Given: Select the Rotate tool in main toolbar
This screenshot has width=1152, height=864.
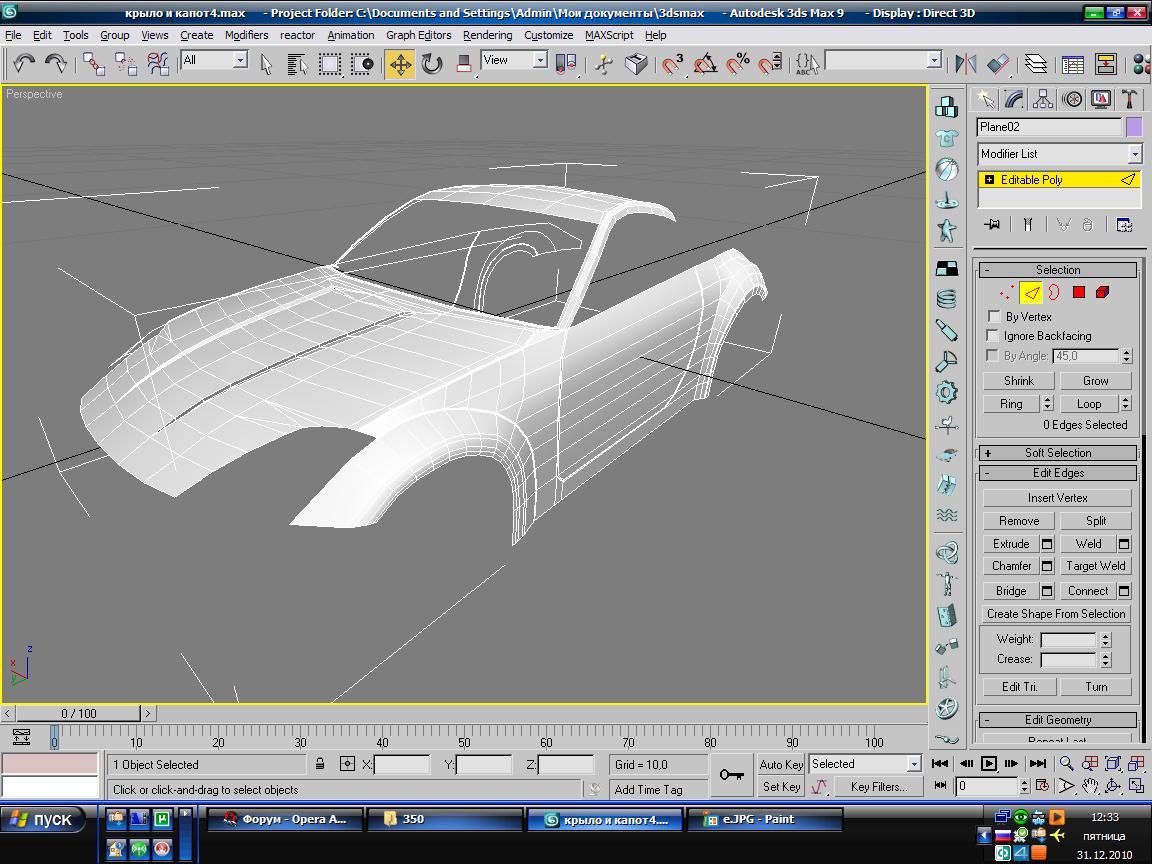Looking at the screenshot, I should pyautogui.click(x=432, y=64).
